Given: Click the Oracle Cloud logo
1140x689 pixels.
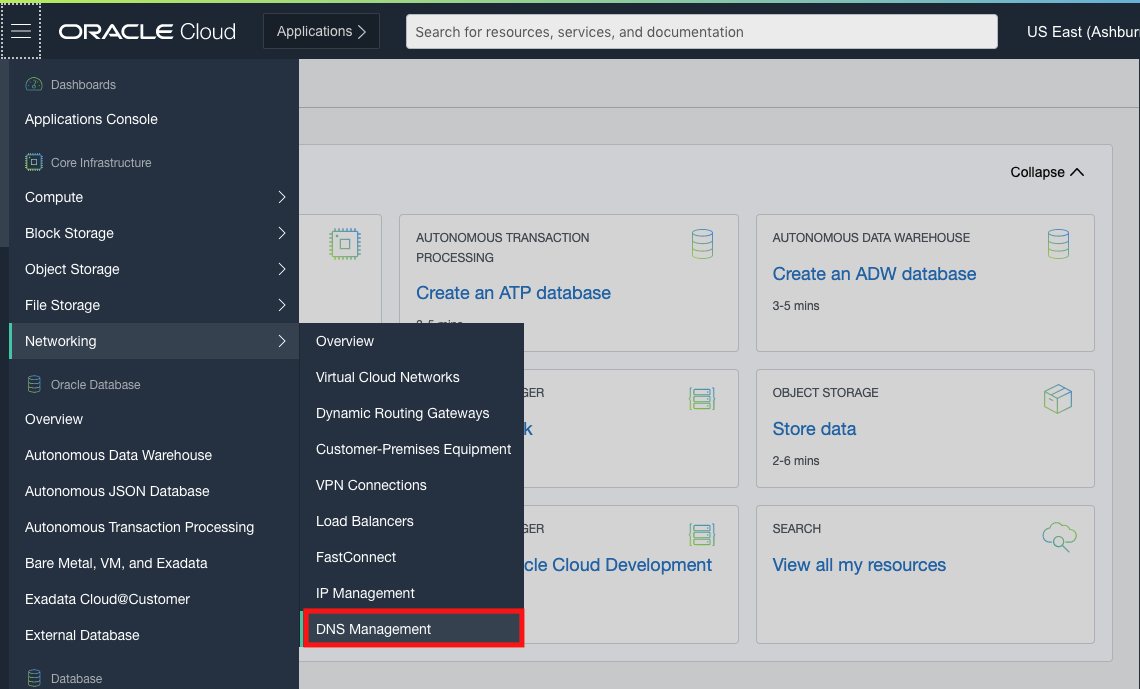Looking at the screenshot, I should [x=146, y=31].
